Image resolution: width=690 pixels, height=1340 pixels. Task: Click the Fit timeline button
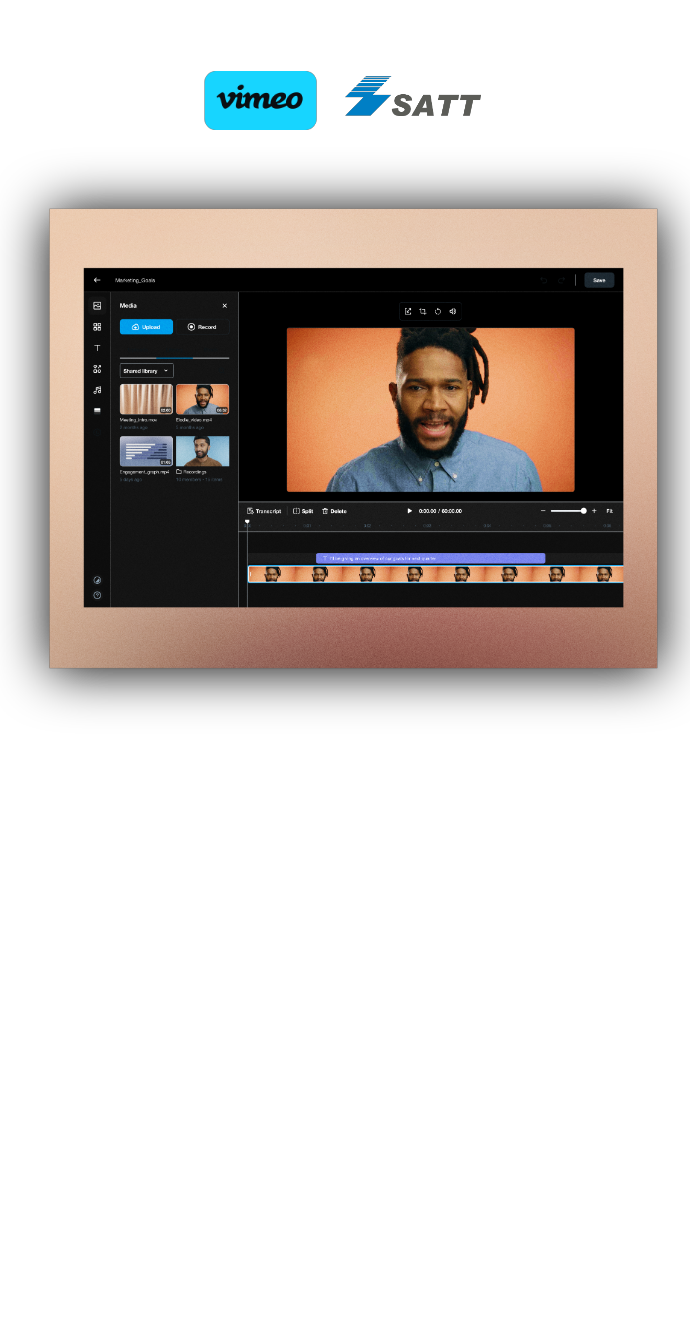pos(609,511)
